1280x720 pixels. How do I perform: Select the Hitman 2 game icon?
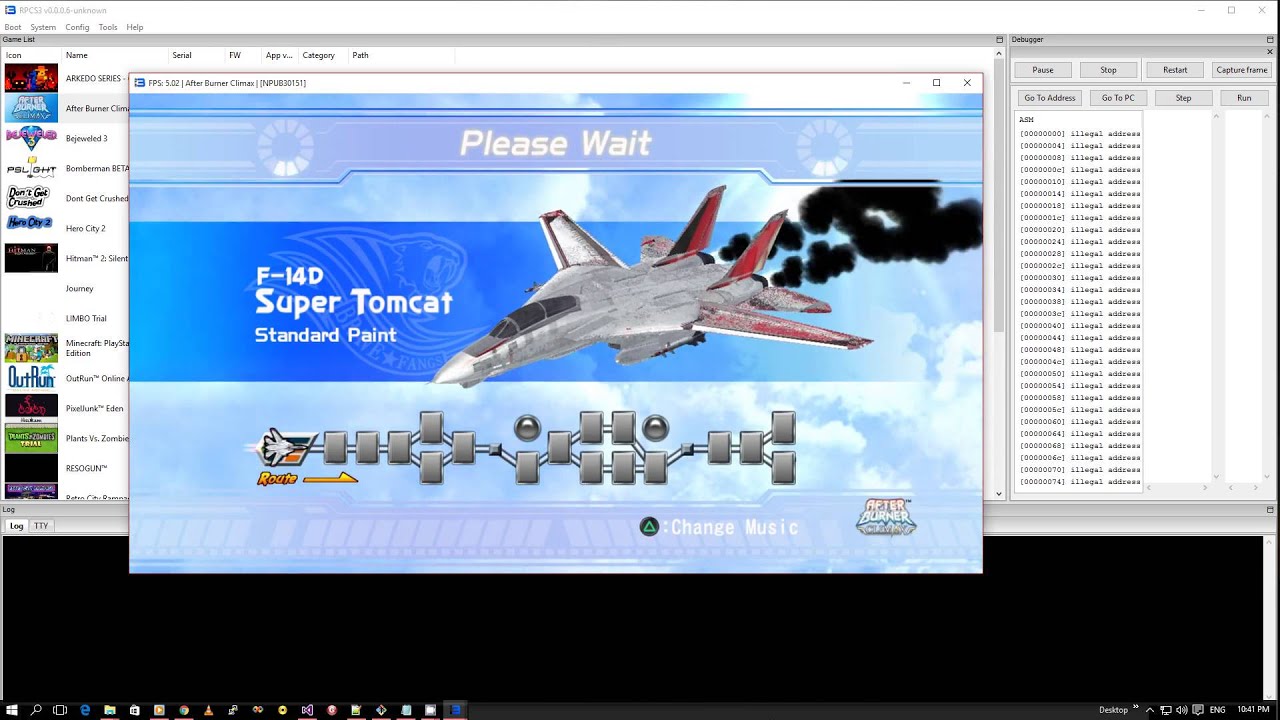click(x=31, y=258)
